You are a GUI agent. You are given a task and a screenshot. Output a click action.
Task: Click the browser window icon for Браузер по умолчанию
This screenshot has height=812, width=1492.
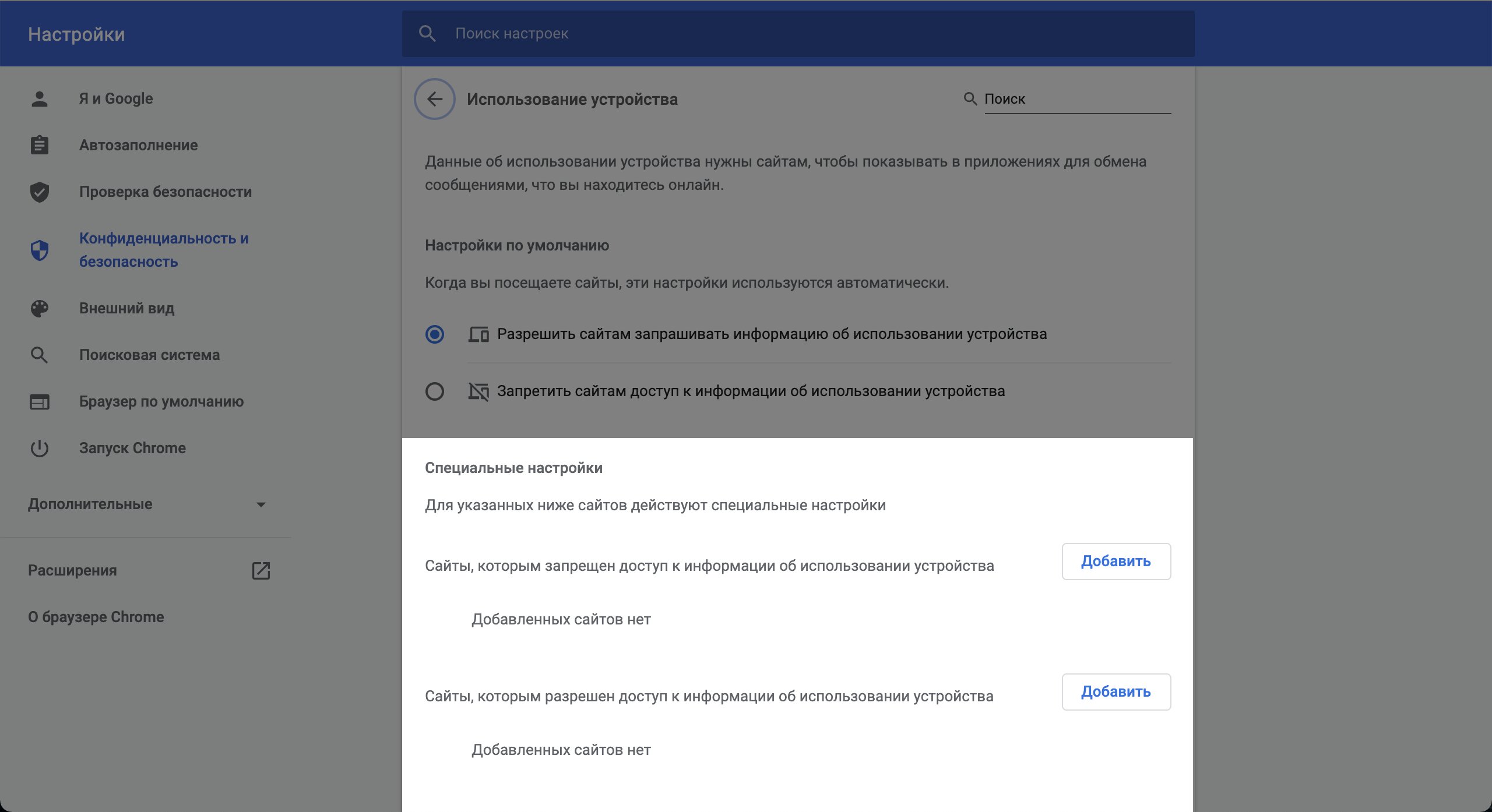(40, 401)
